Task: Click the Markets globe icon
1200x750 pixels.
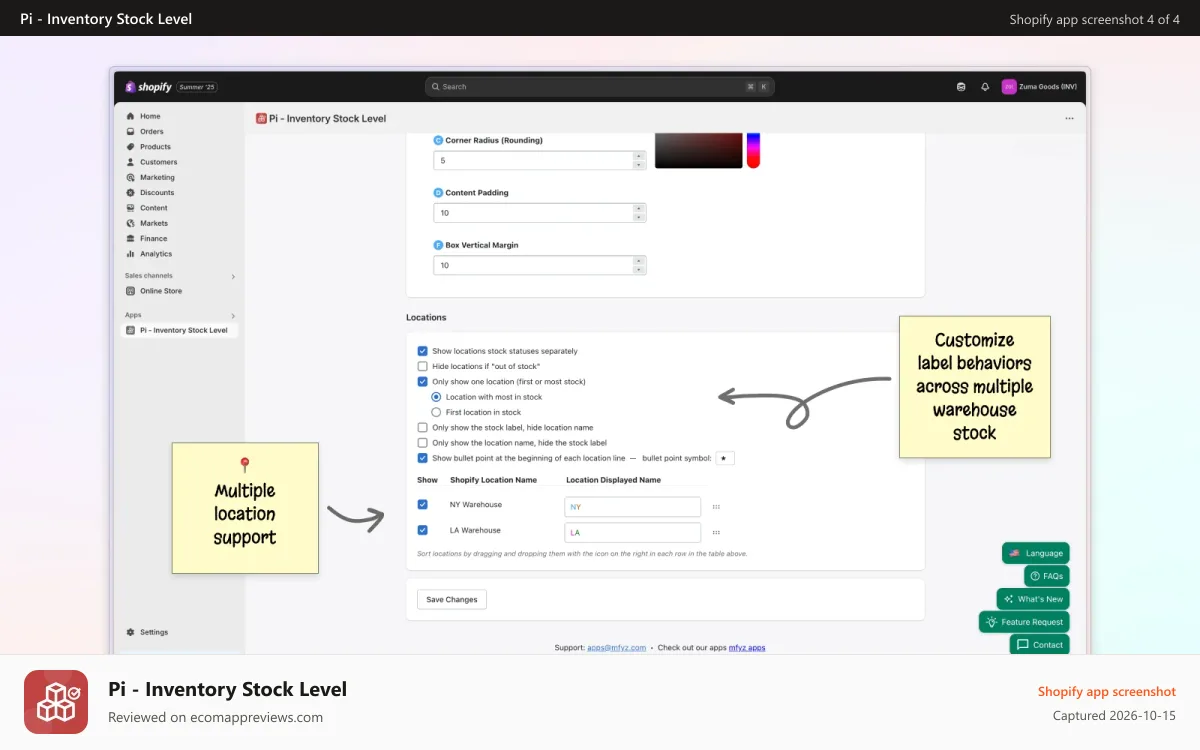Action: coord(131,223)
